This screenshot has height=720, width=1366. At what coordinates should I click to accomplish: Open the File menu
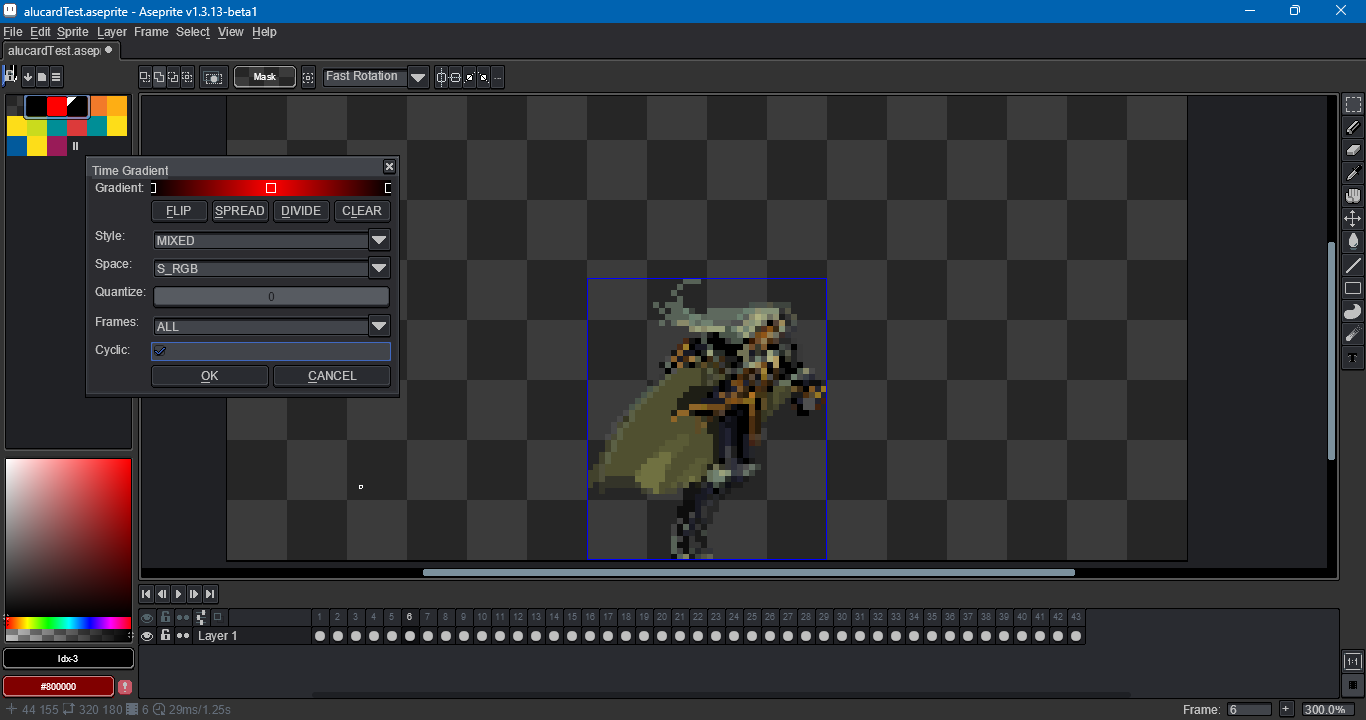13,32
